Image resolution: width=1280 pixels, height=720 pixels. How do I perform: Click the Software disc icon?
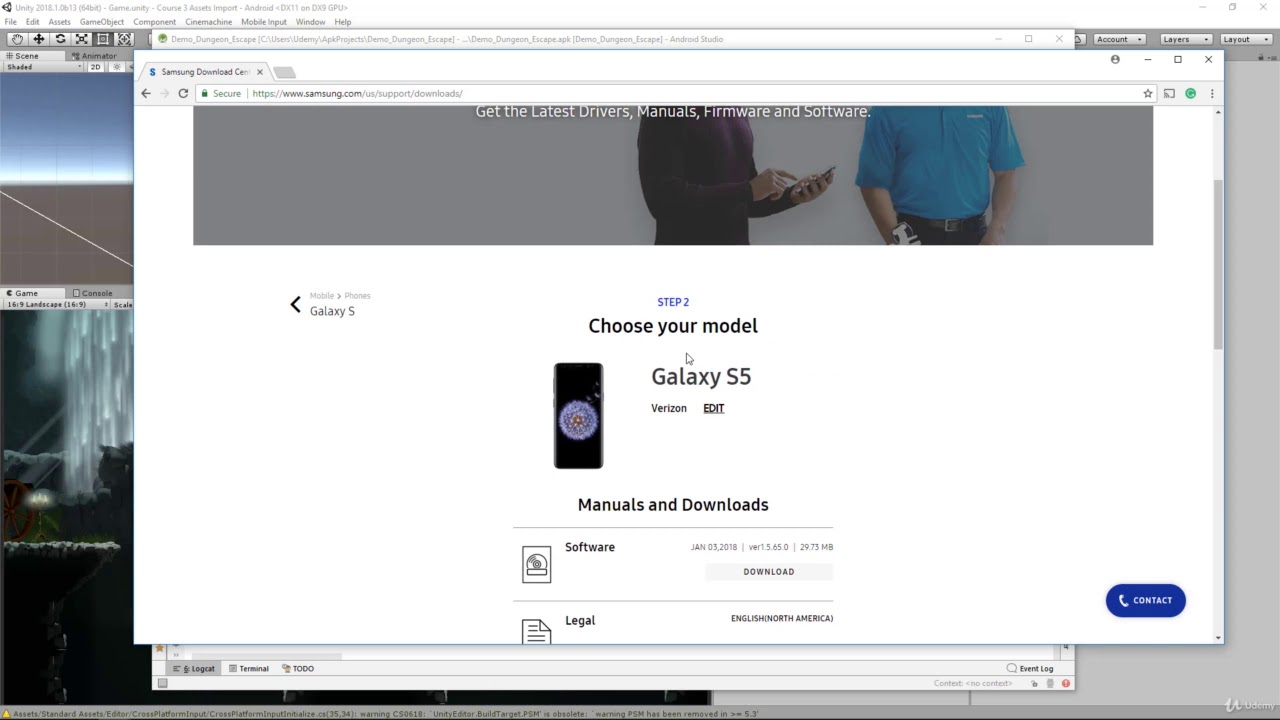(x=537, y=565)
